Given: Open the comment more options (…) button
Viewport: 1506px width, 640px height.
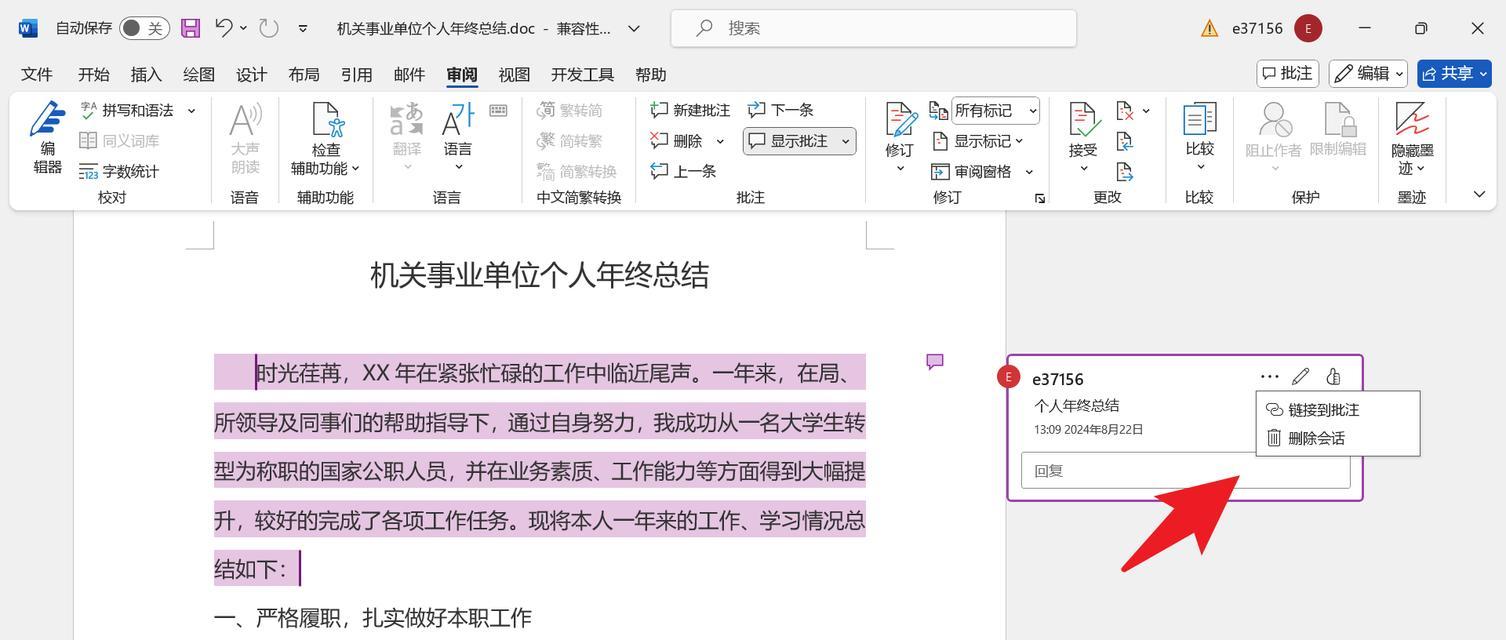Looking at the screenshot, I should tap(1270, 377).
